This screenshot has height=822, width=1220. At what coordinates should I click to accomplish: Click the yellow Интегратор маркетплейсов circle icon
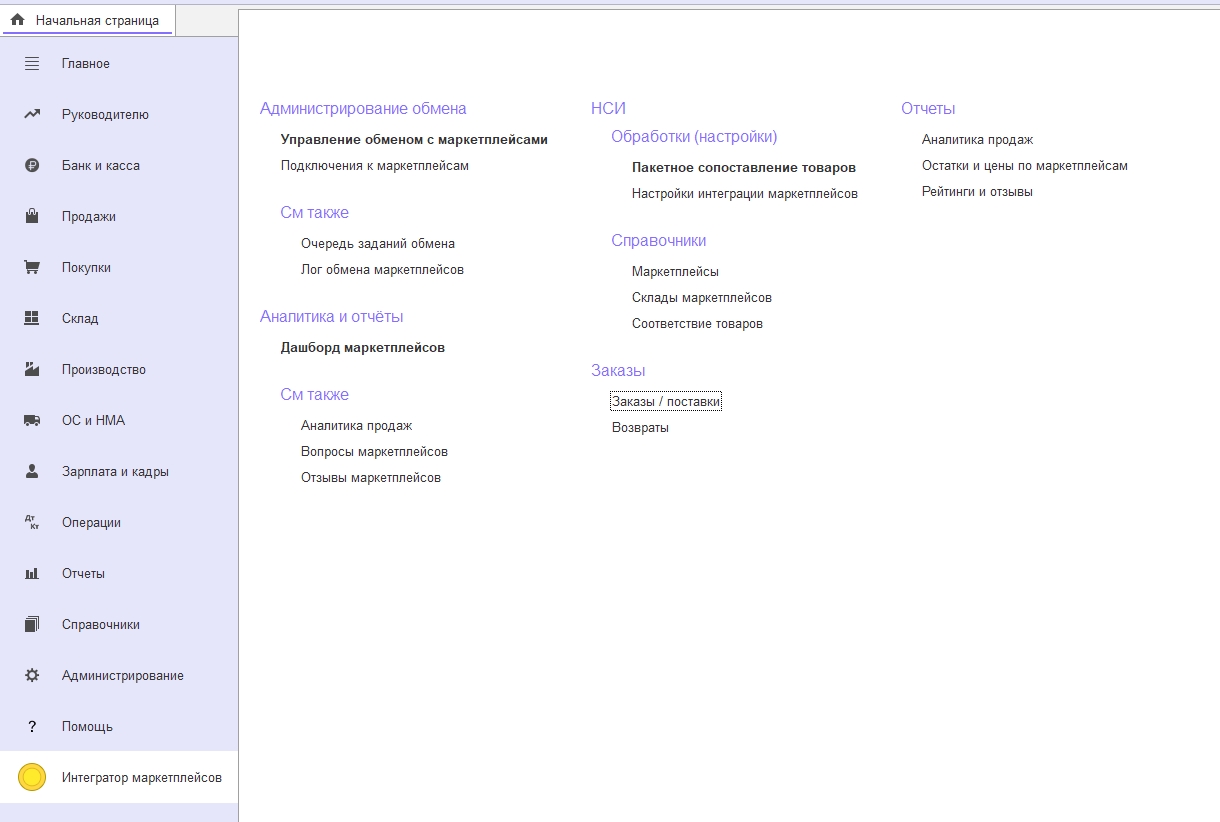pos(32,777)
